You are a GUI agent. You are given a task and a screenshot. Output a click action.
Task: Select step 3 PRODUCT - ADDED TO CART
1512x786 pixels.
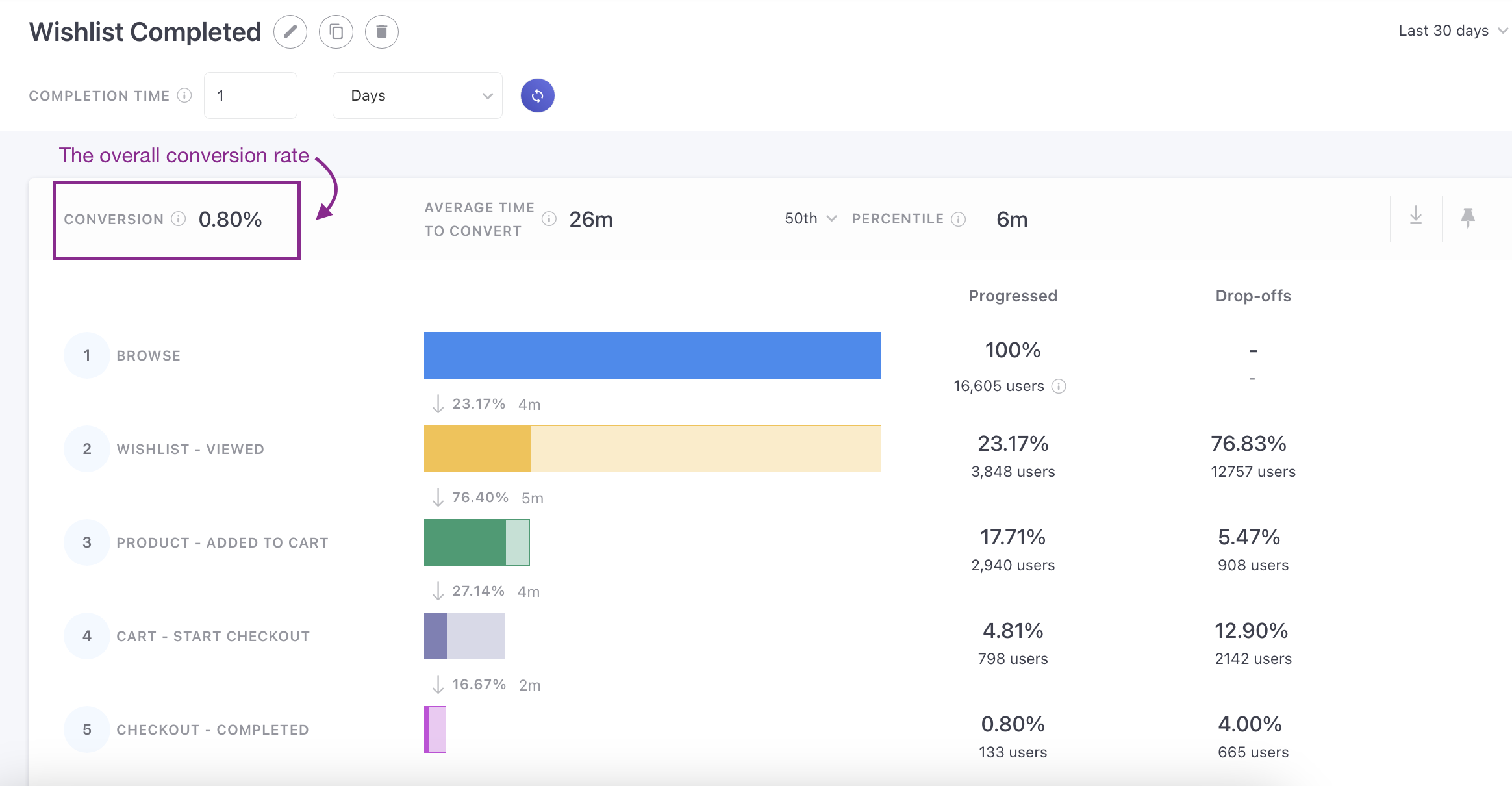pyautogui.click(x=223, y=543)
